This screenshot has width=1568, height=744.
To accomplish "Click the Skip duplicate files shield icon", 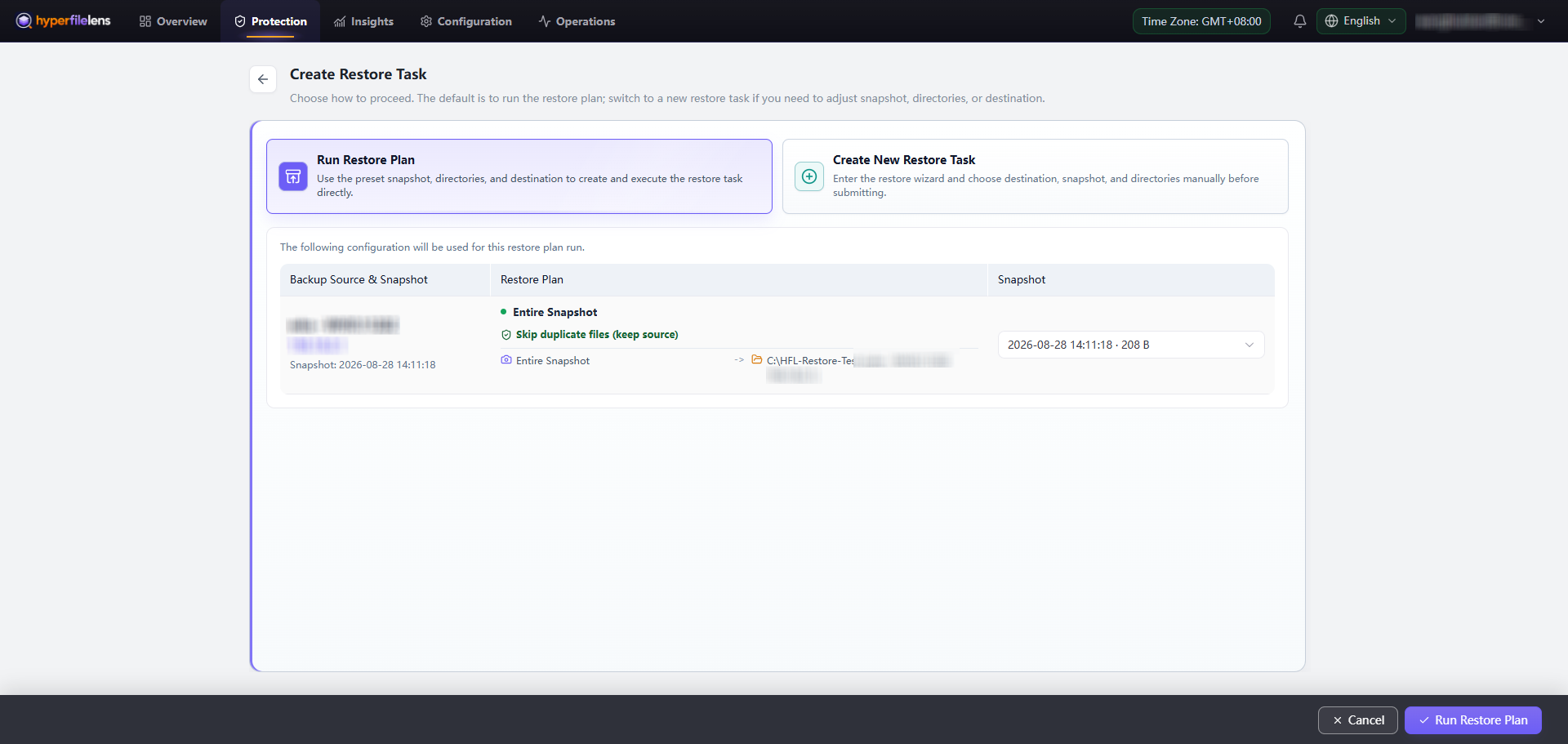I will tap(506, 335).
